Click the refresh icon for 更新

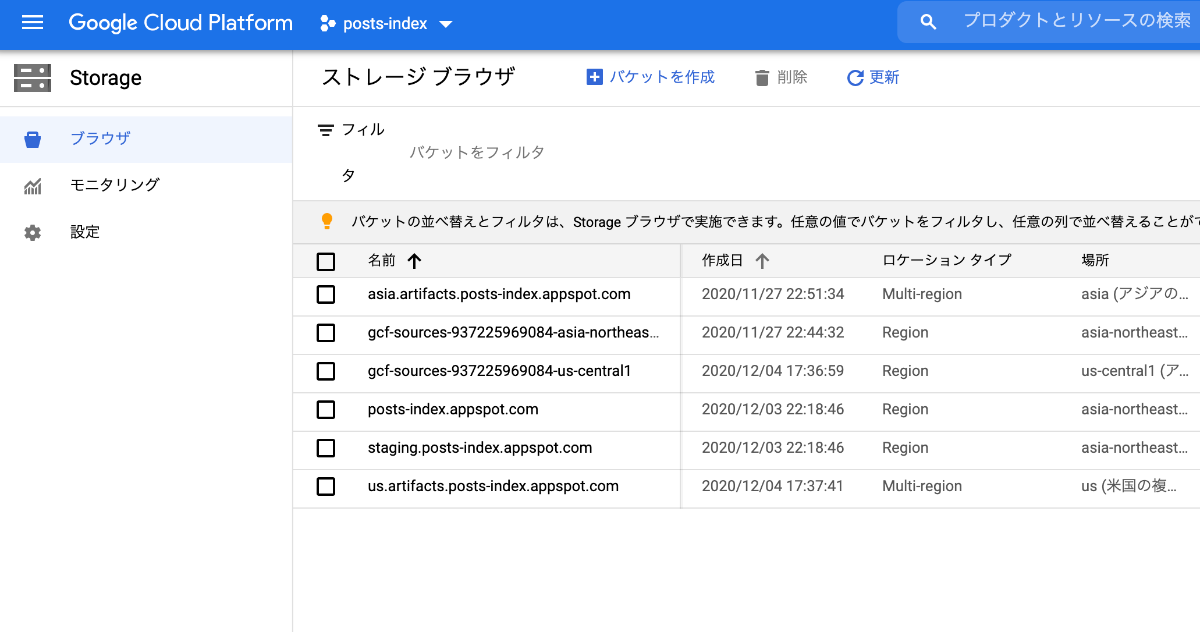(x=855, y=77)
